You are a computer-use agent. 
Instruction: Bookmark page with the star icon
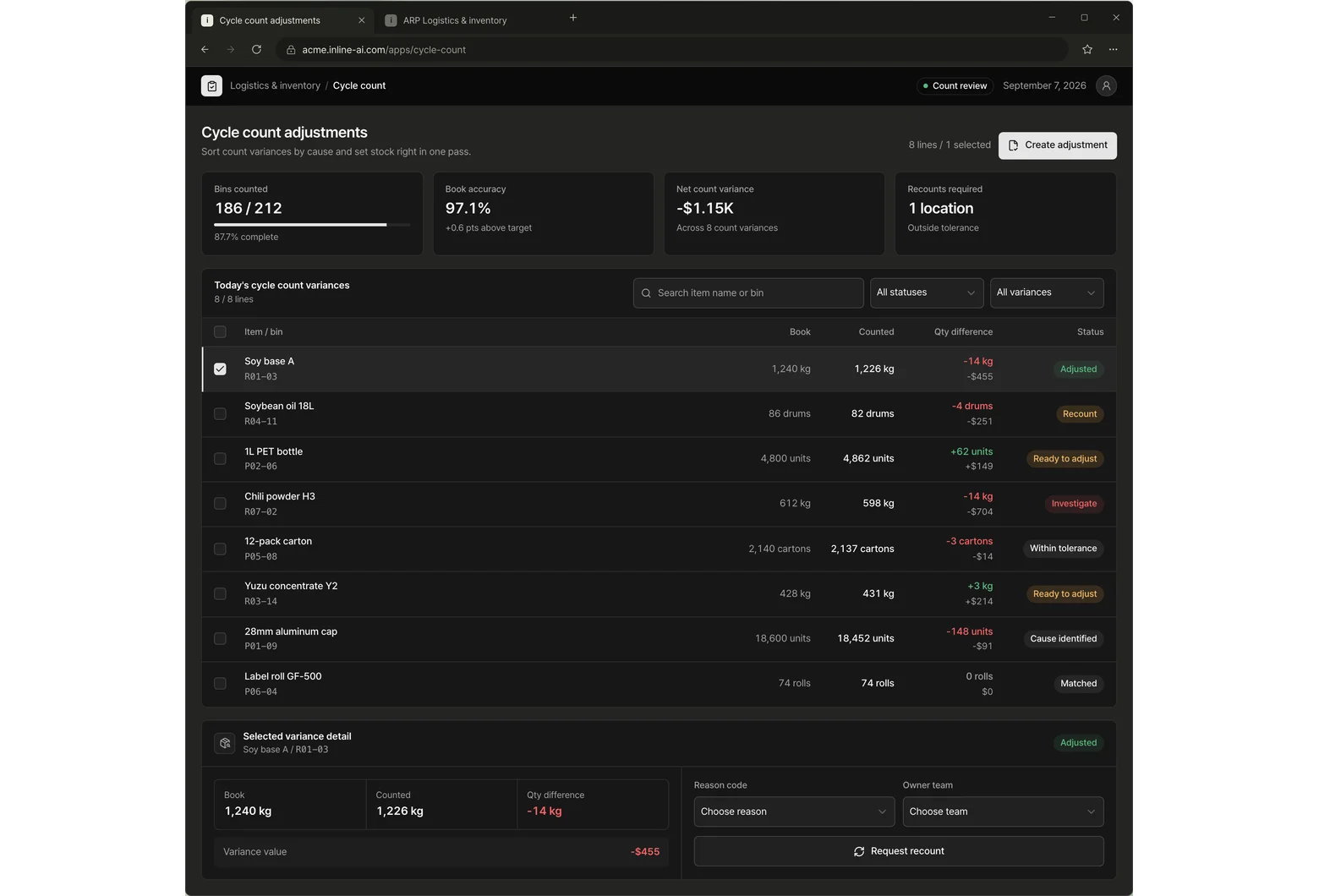coord(1087,50)
